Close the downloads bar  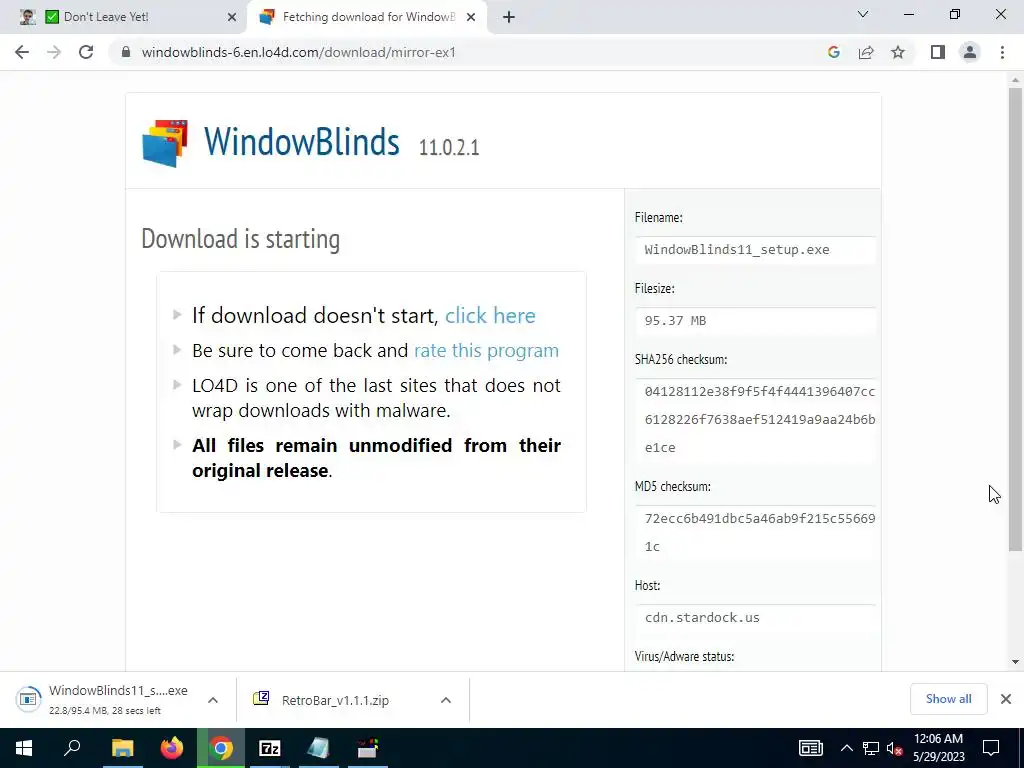click(1006, 699)
